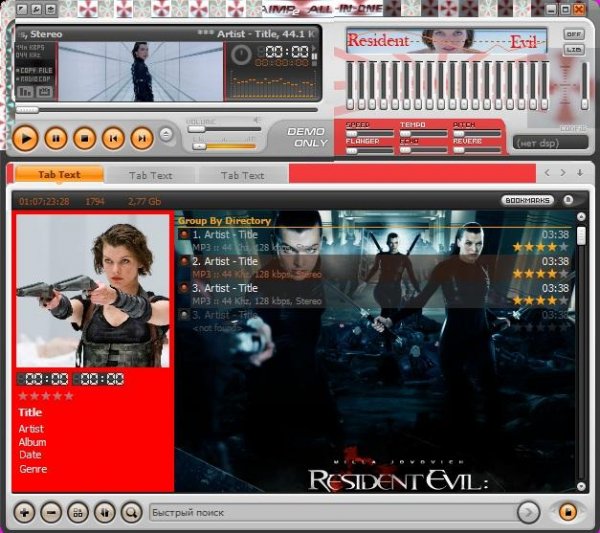The width and height of the screenshot is (600, 533).
Task: Click the star rating in the track info panel
Action: point(46,396)
